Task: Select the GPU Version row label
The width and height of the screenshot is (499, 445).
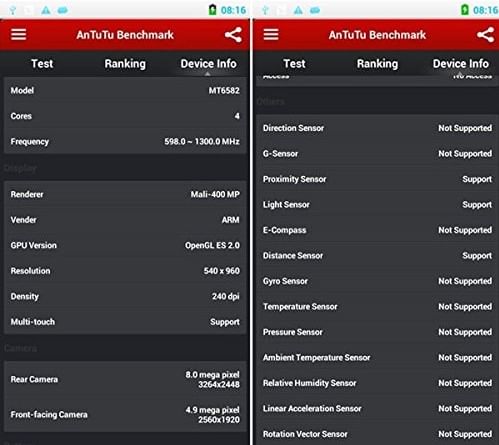Action: [34, 245]
